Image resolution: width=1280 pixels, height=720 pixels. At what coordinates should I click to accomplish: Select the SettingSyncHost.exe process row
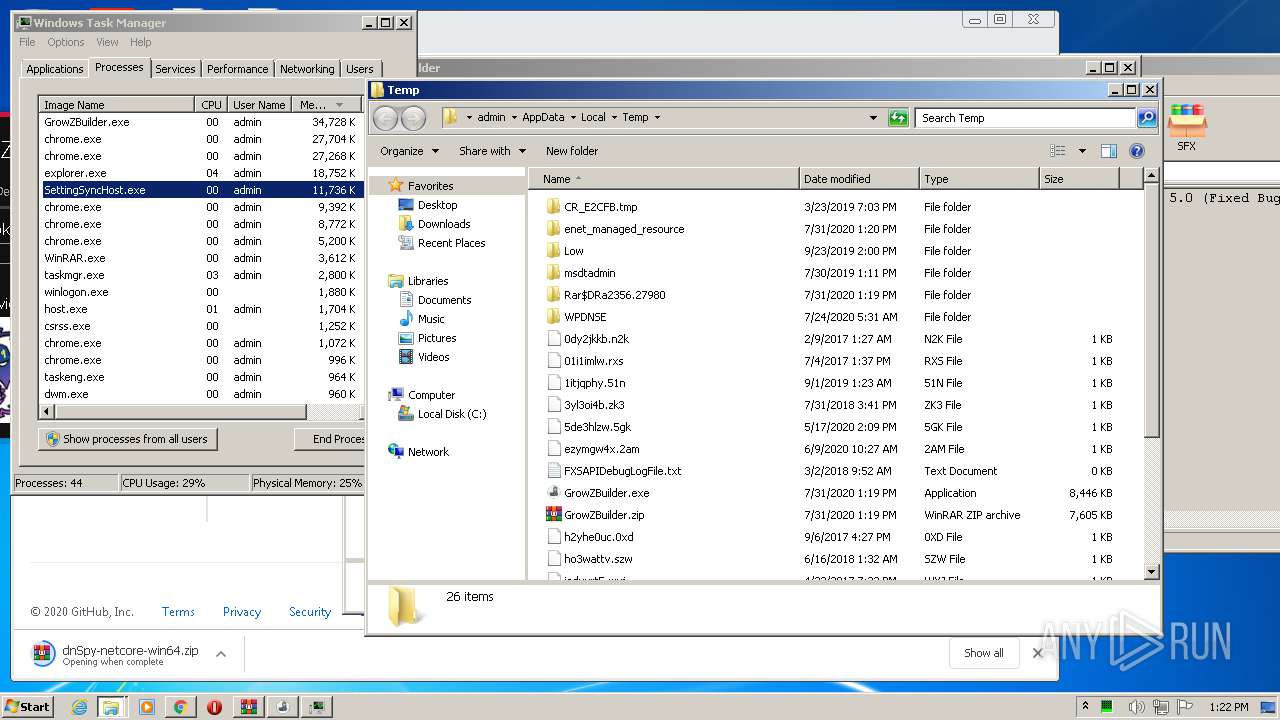(x=199, y=190)
